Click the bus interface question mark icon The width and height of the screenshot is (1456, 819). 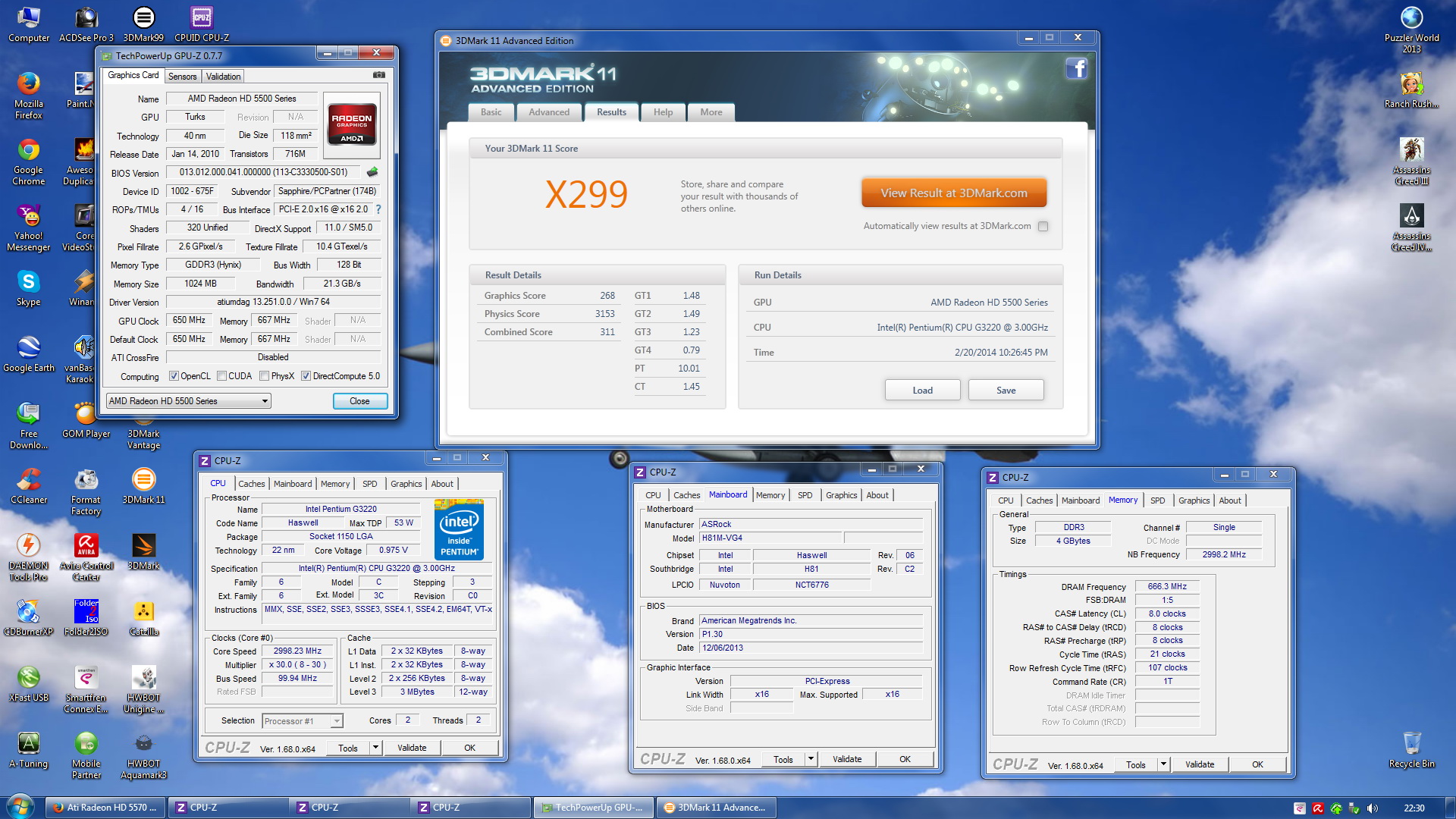tap(378, 209)
